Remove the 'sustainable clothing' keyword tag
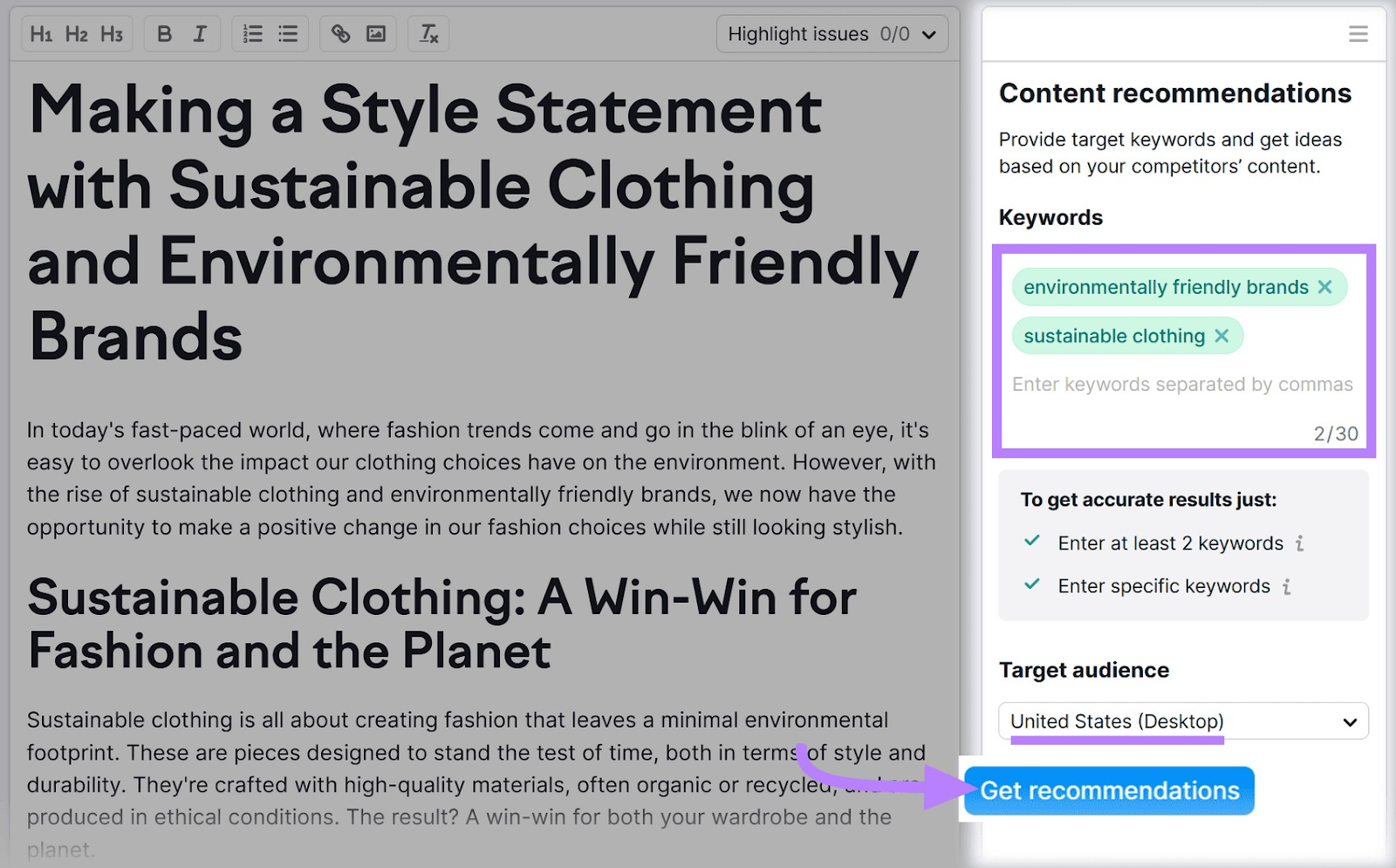The image size is (1396, 868). click(1221, 336)
